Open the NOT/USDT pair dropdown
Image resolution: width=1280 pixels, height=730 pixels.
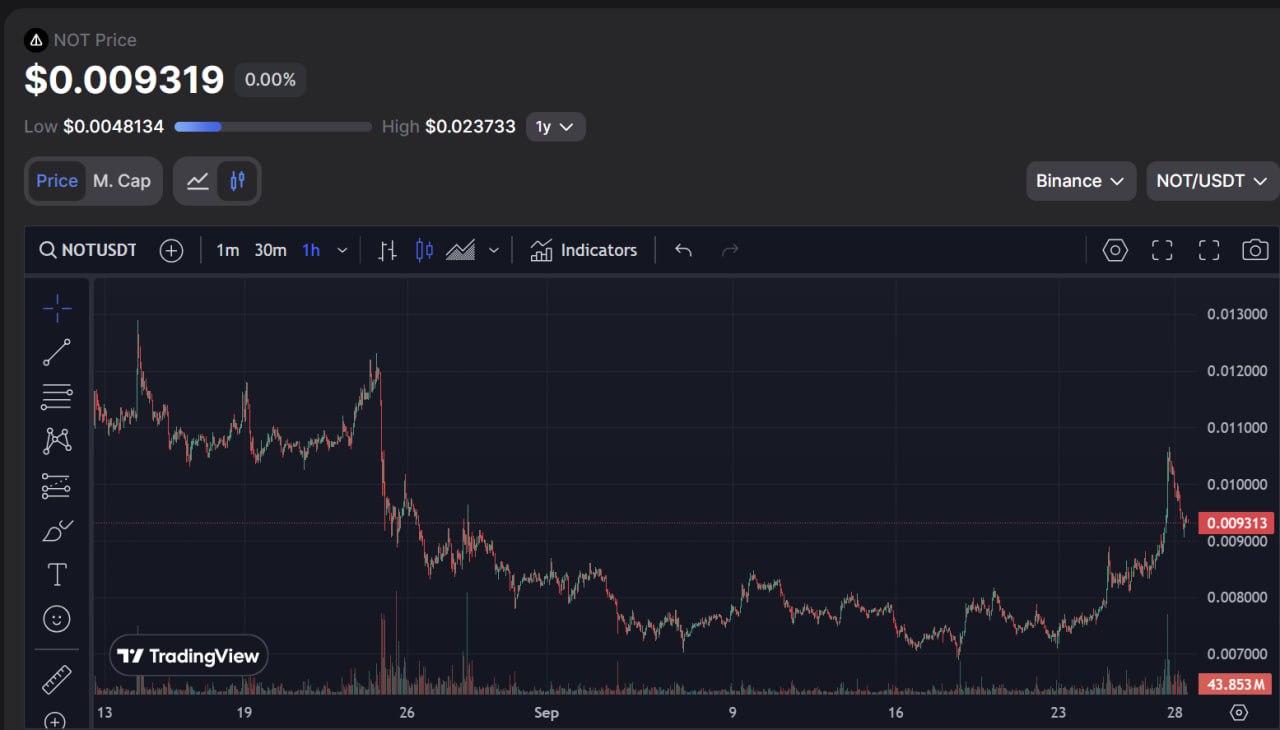(x=1212, y=181)
